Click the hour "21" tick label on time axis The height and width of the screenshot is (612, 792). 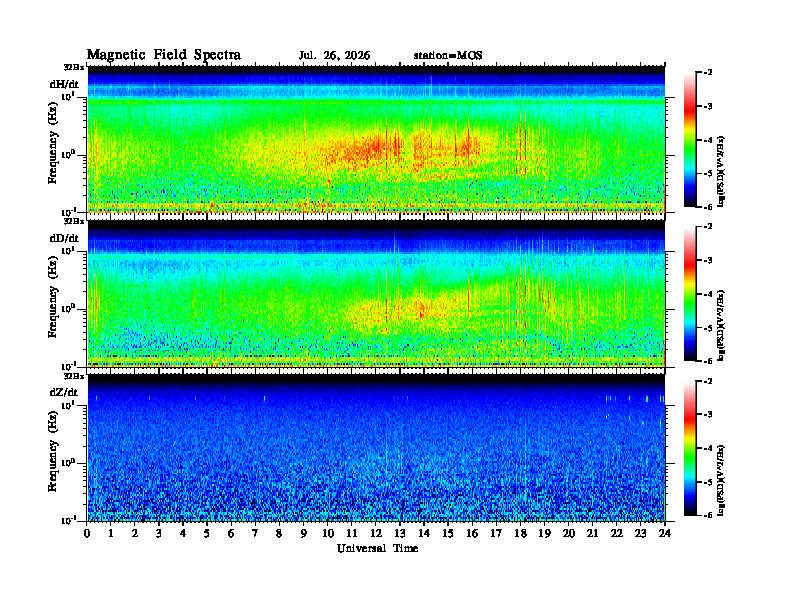592,533
